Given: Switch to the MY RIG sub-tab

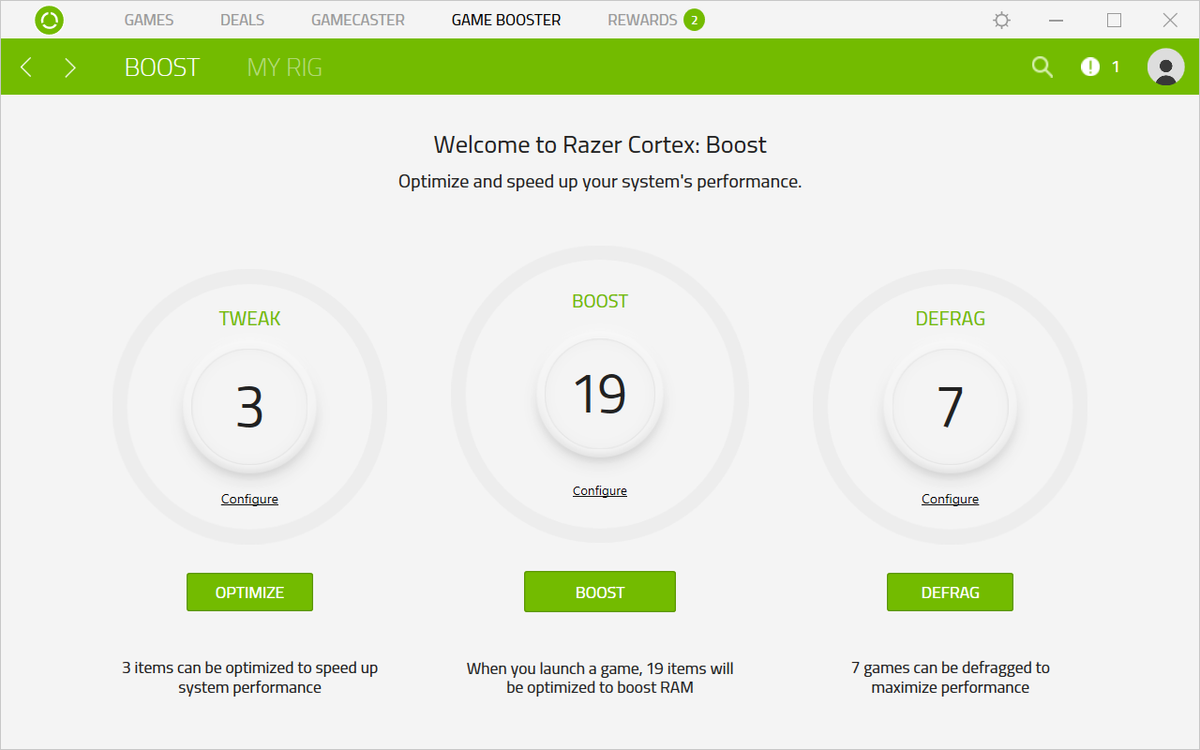Looking at the screenshot, I should [285, 67].
